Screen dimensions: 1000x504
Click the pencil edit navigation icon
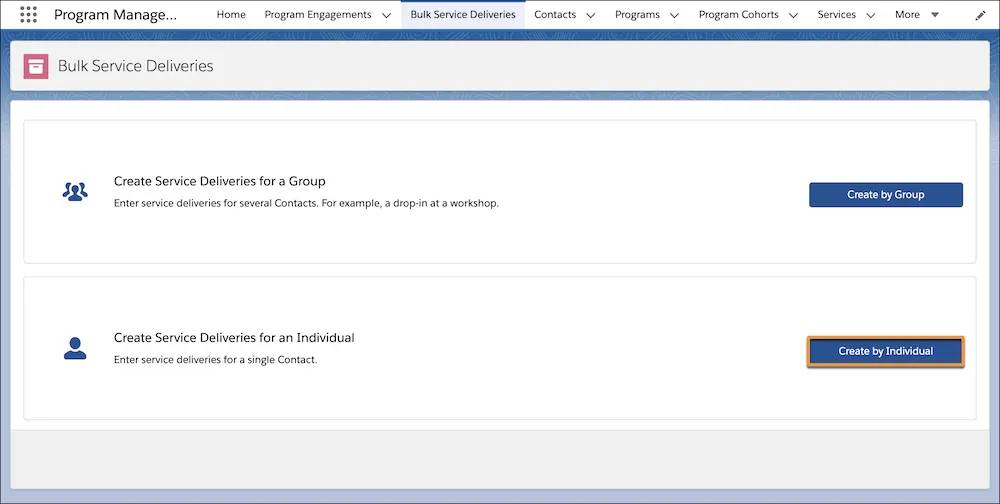click(x=980, y=15)
